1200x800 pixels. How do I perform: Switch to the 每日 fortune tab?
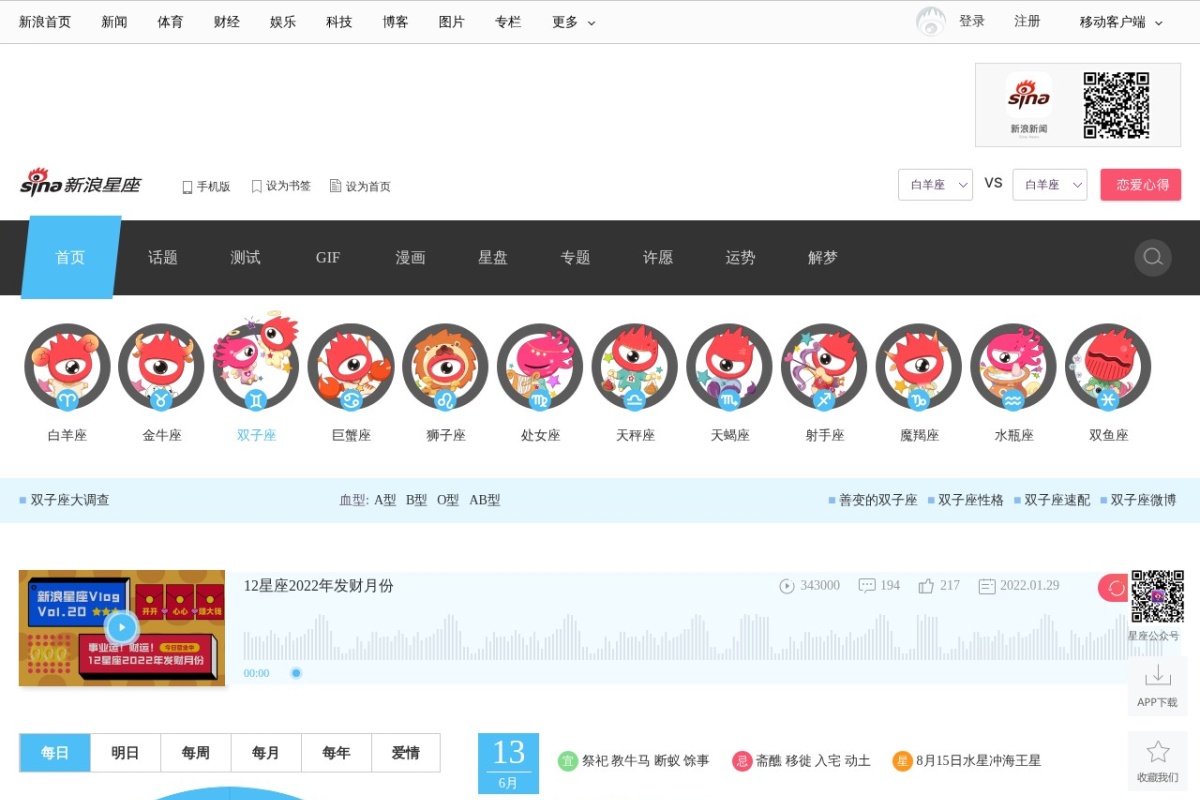pos(55,753)
